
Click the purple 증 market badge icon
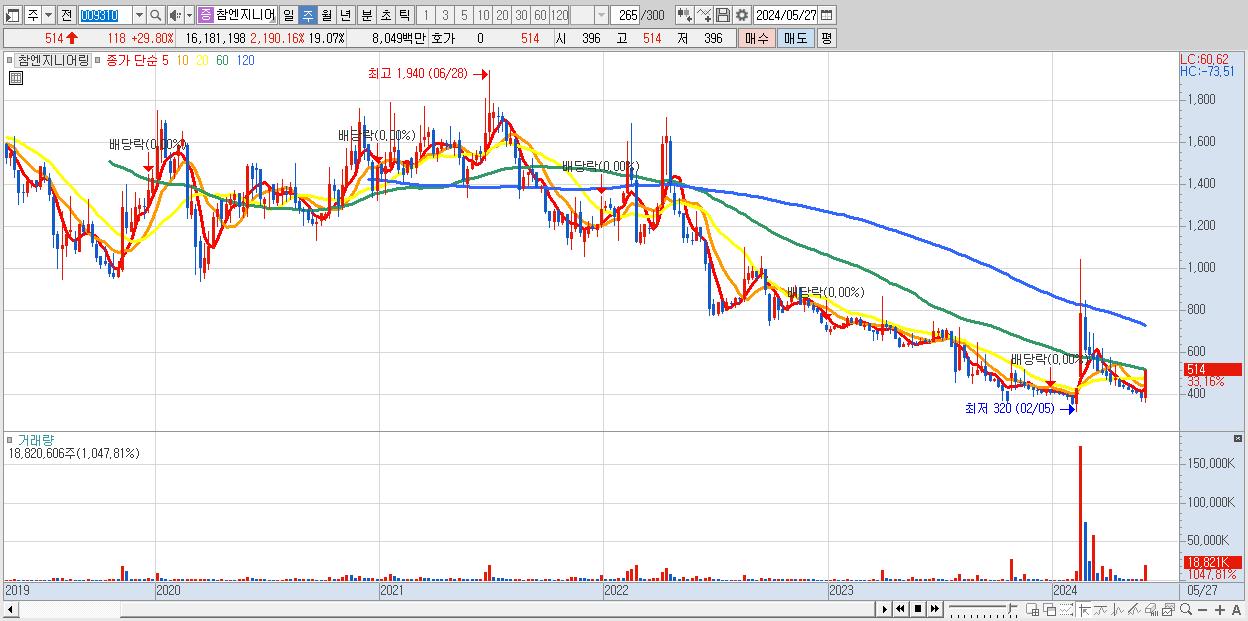[204, 15]
